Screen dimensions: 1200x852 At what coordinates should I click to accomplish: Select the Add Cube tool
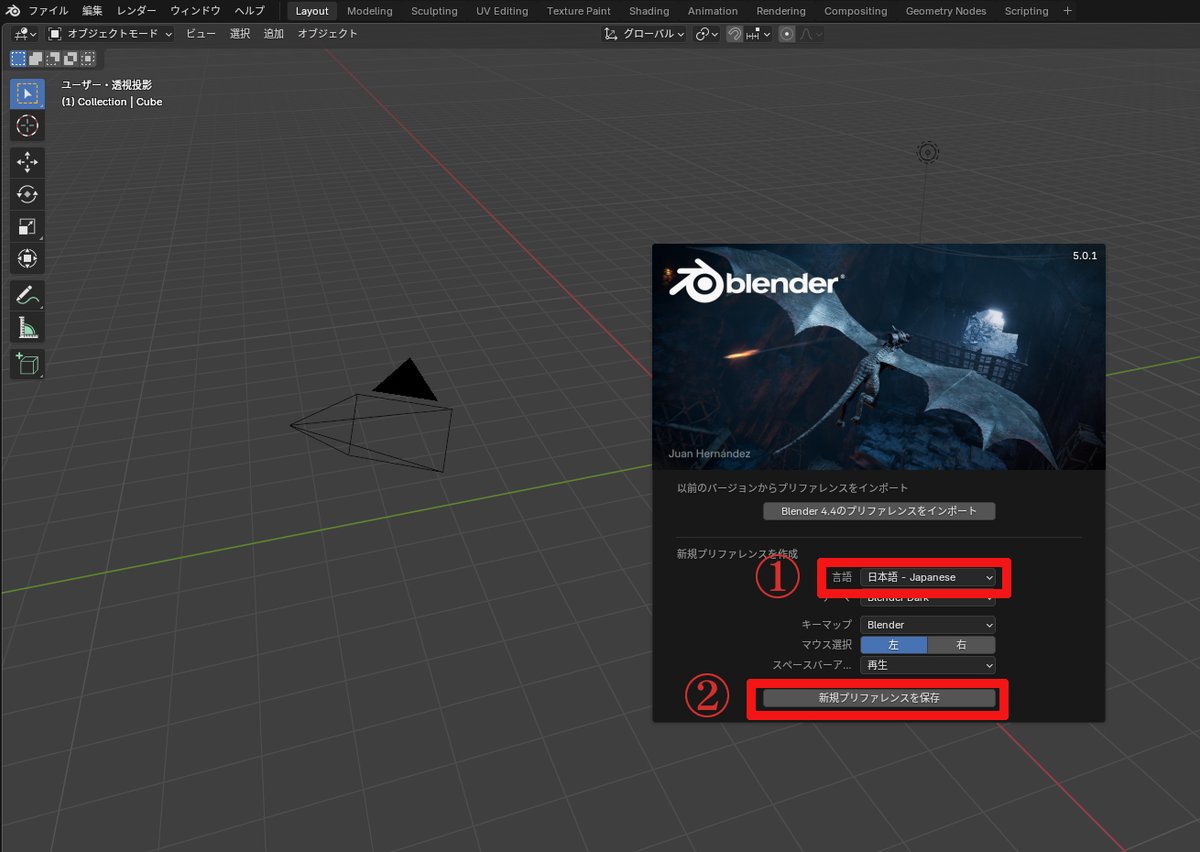[27, 363]
